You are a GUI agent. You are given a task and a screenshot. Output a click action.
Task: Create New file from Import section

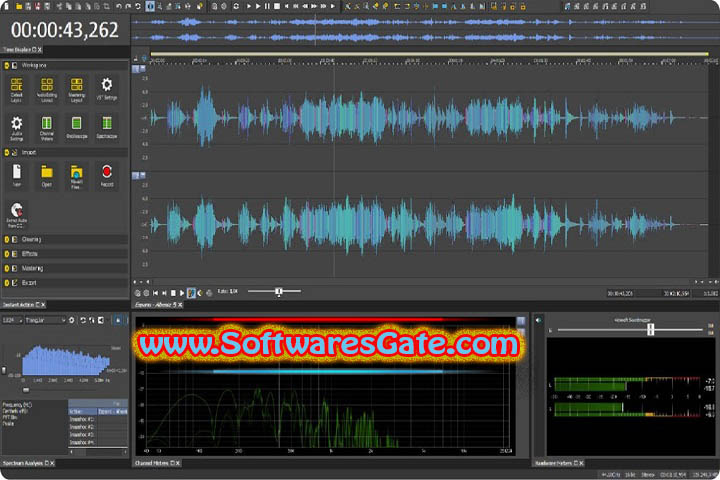(x=17, y=175)
